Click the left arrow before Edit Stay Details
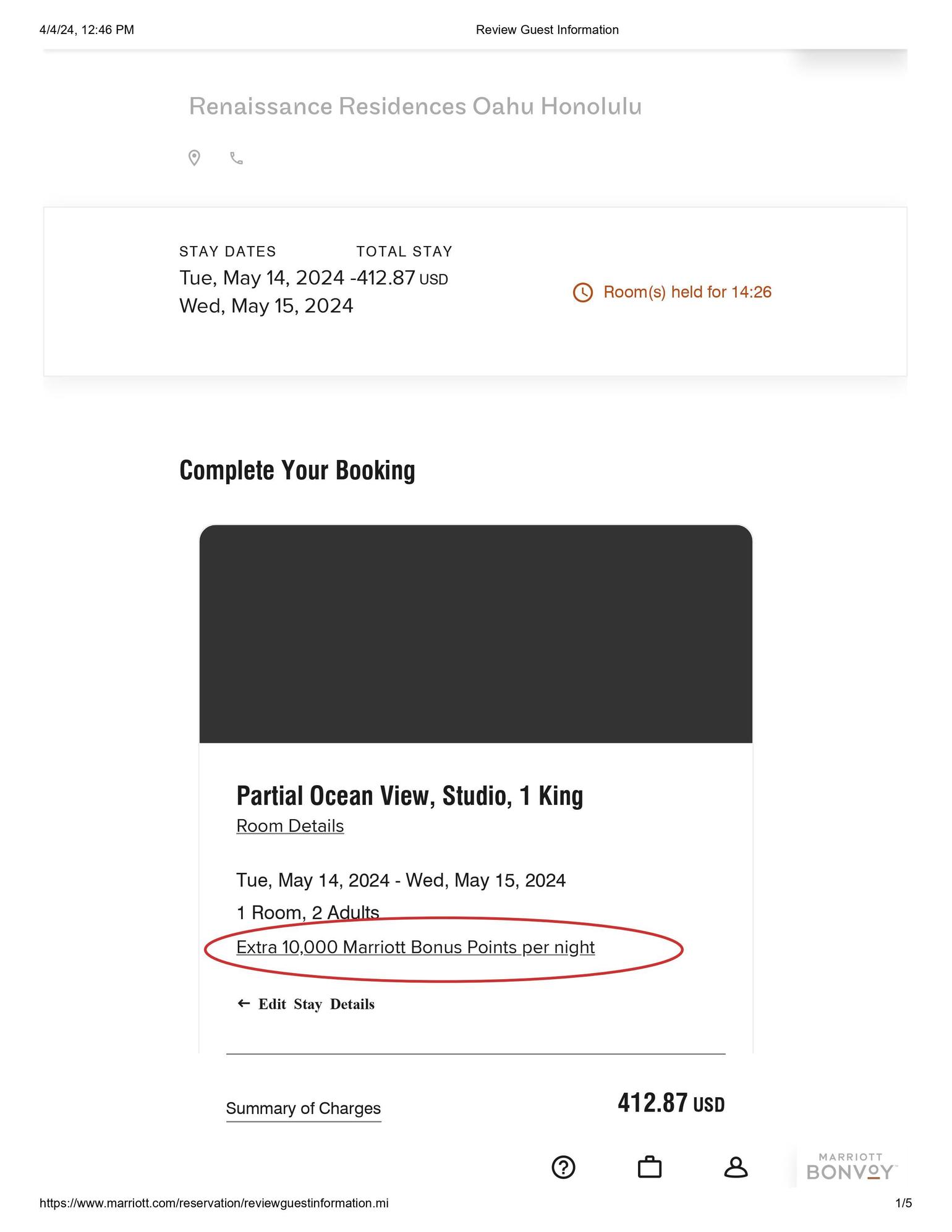This screenshot has height=1232, width=952. [244, 1003]
